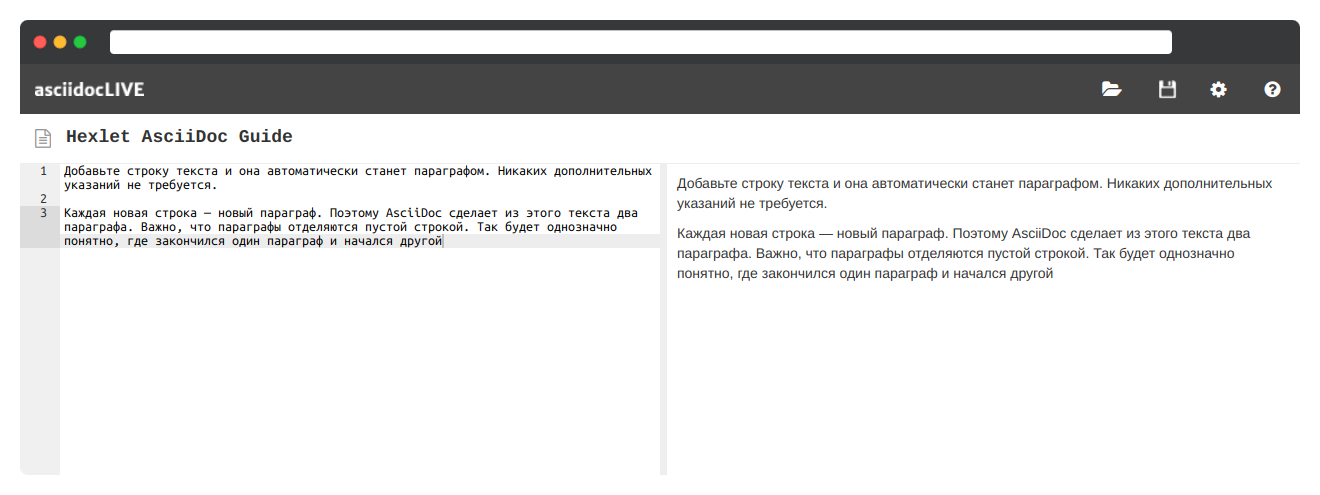The image size is (1320, 495).
Task: Click the asciidocLIVE logo
Action: click(x=89, y=90)
